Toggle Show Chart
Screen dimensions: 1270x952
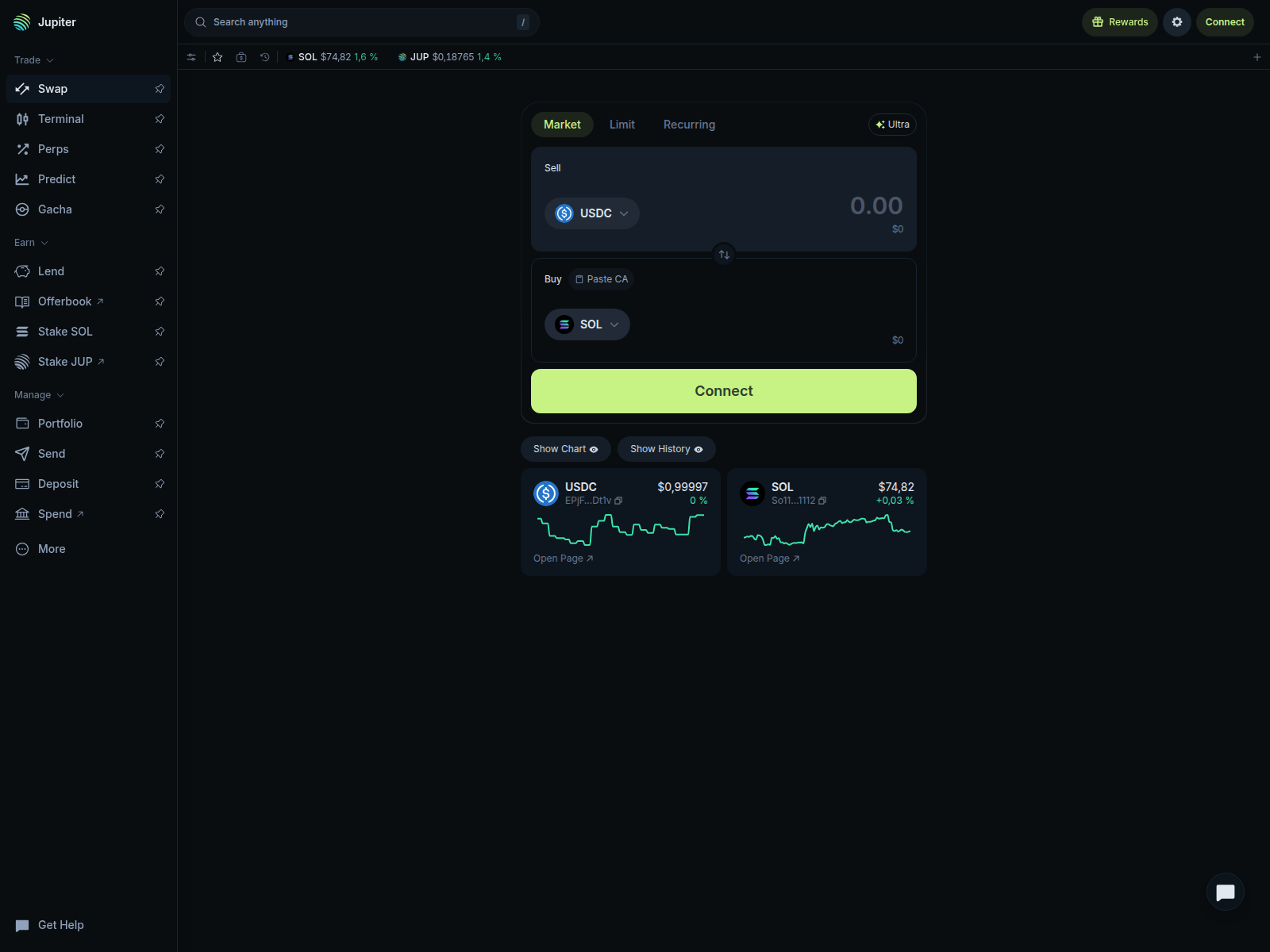pos(566,449)
